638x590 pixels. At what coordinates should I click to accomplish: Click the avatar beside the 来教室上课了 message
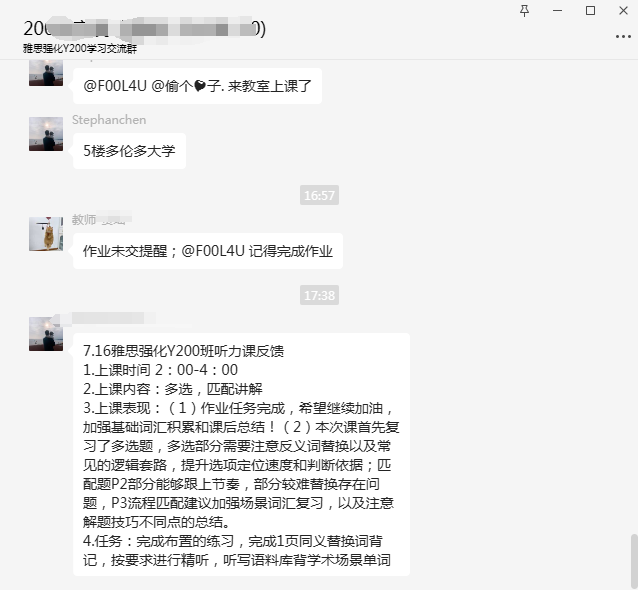click(x=46, y=72)
